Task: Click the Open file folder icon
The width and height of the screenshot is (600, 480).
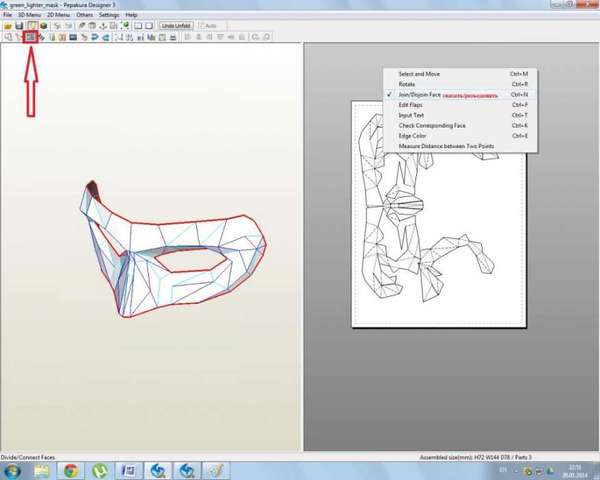Action: click(8, 26)
